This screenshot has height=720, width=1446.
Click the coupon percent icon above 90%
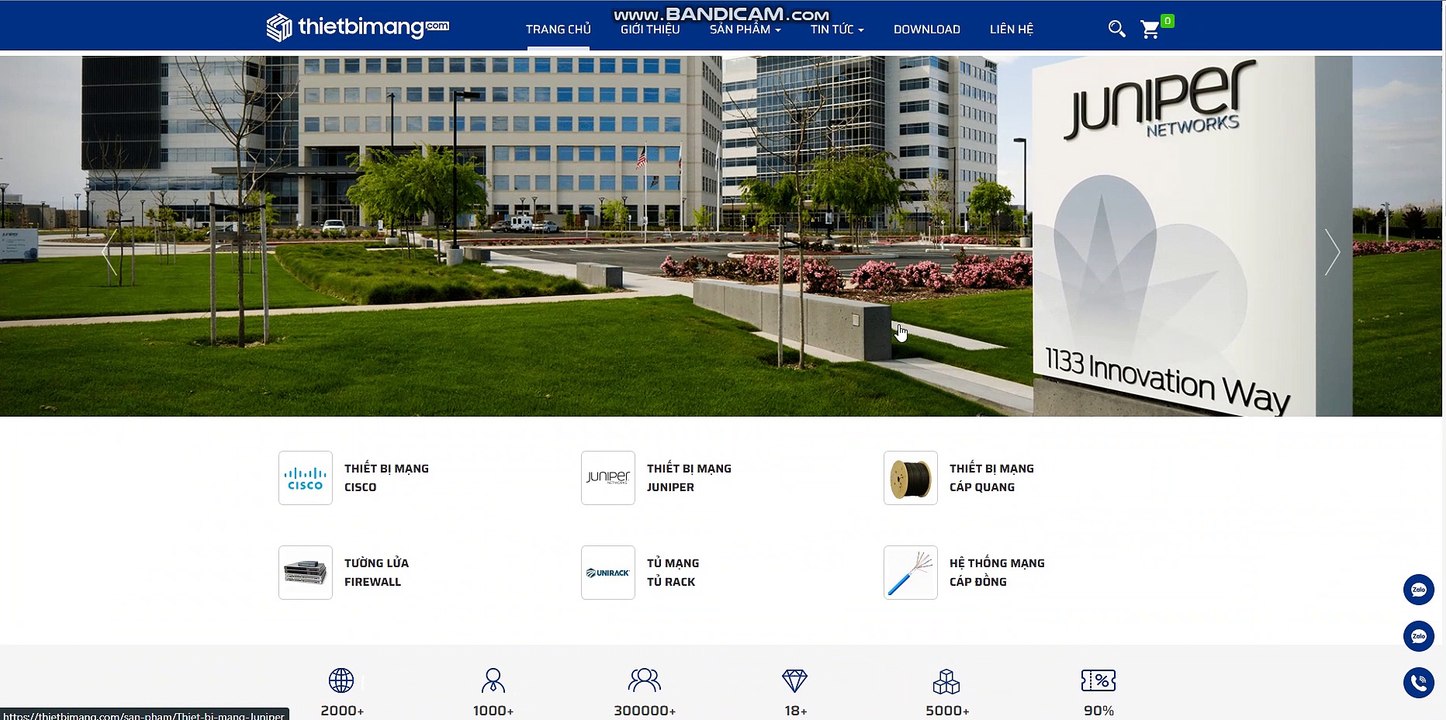pyautogui.click(x=1098, y=681)
